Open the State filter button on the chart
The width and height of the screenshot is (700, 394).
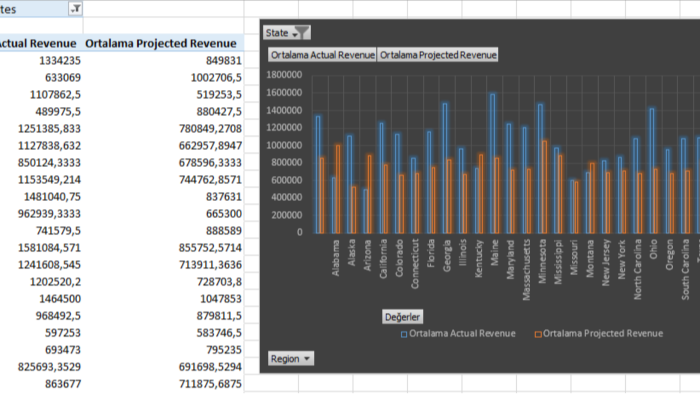click(x=287, y=33)
